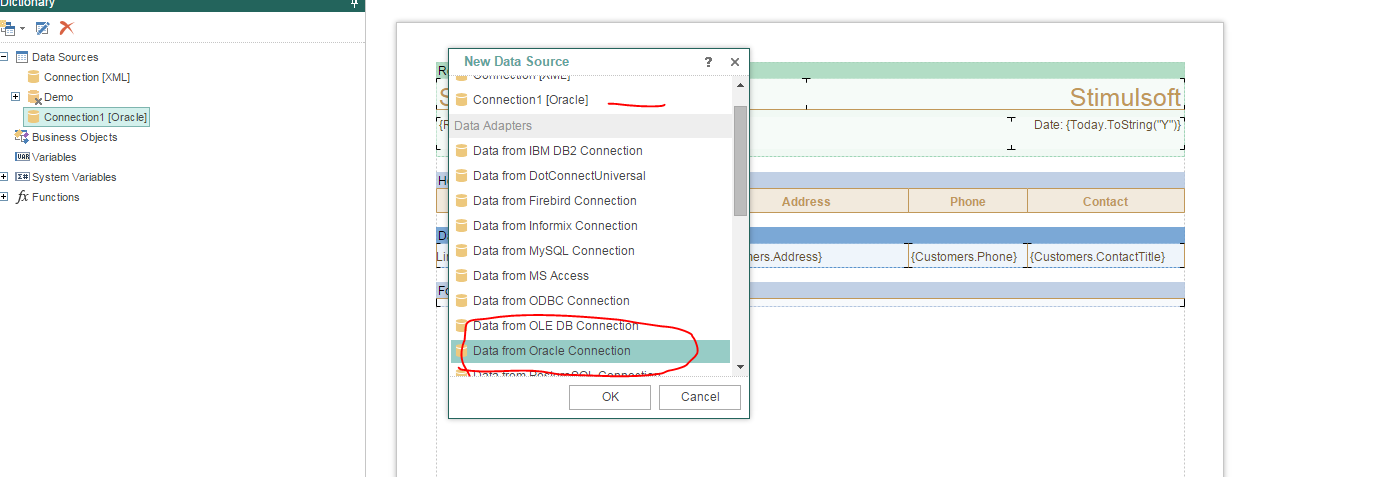The height and width of the screenshot is (477, 1375).
Task: Click the Demo database icon
Action: (x=34, y=97)
